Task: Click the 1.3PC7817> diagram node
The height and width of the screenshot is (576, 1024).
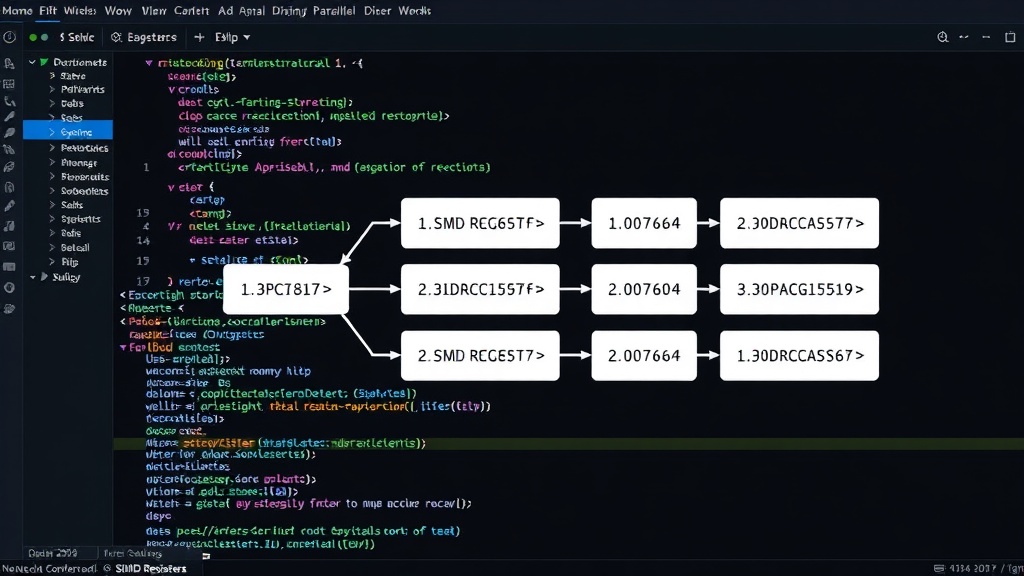Action: (285, 289)
